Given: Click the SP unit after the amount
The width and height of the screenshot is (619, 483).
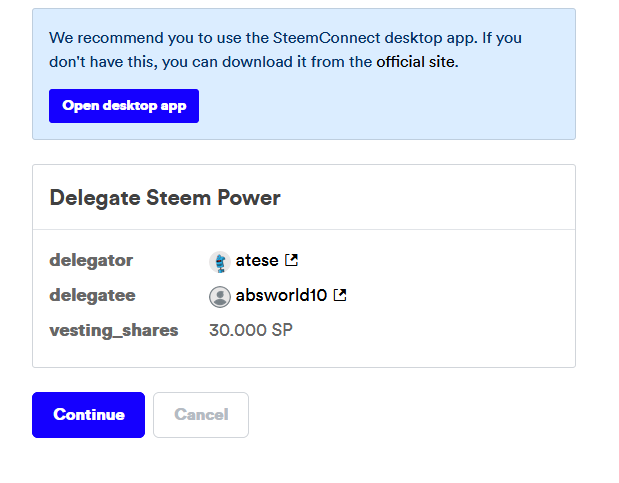Looking at the screenshot, I should [282, 330].
